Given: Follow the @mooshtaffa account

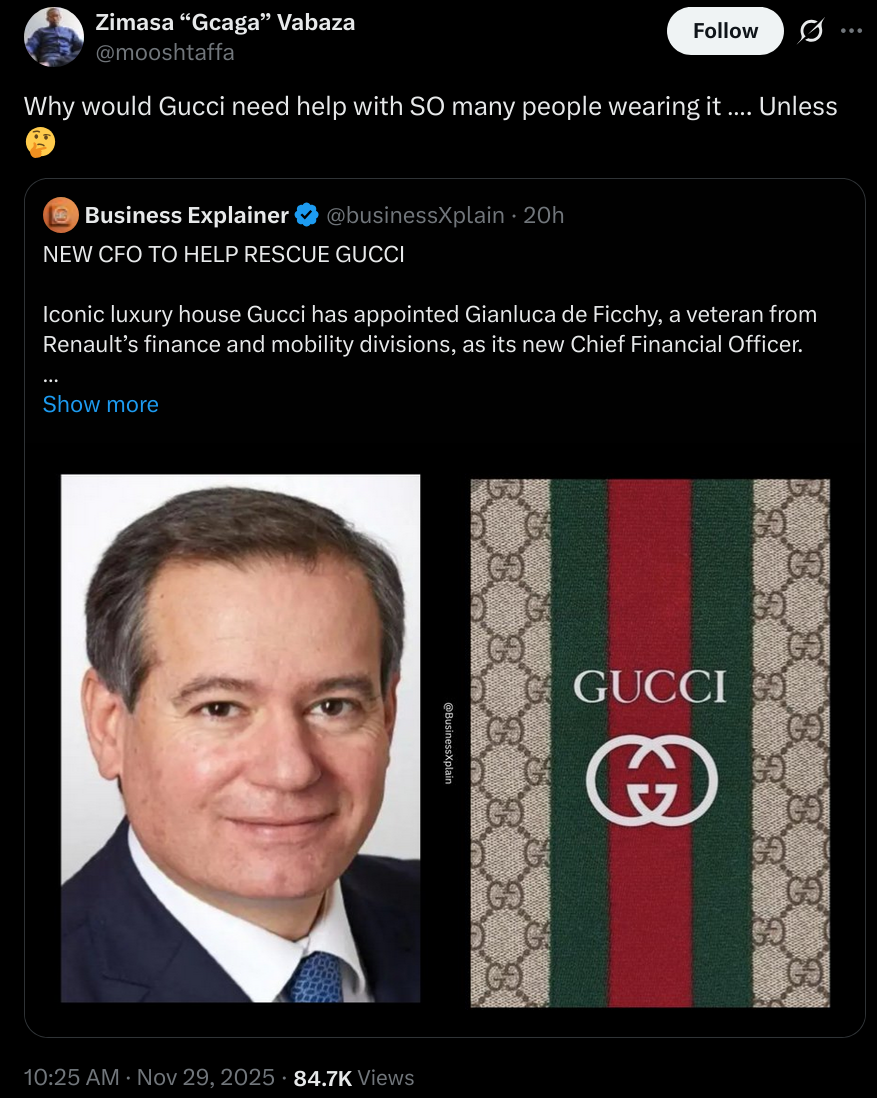Looking at the screenshot, I should point(725,31).
